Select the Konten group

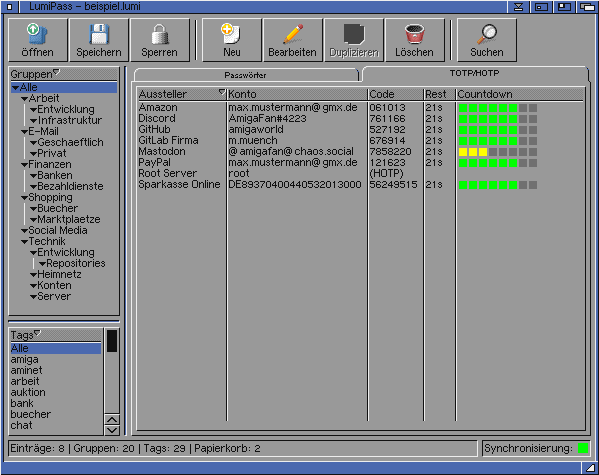click(x=54, y=285)
